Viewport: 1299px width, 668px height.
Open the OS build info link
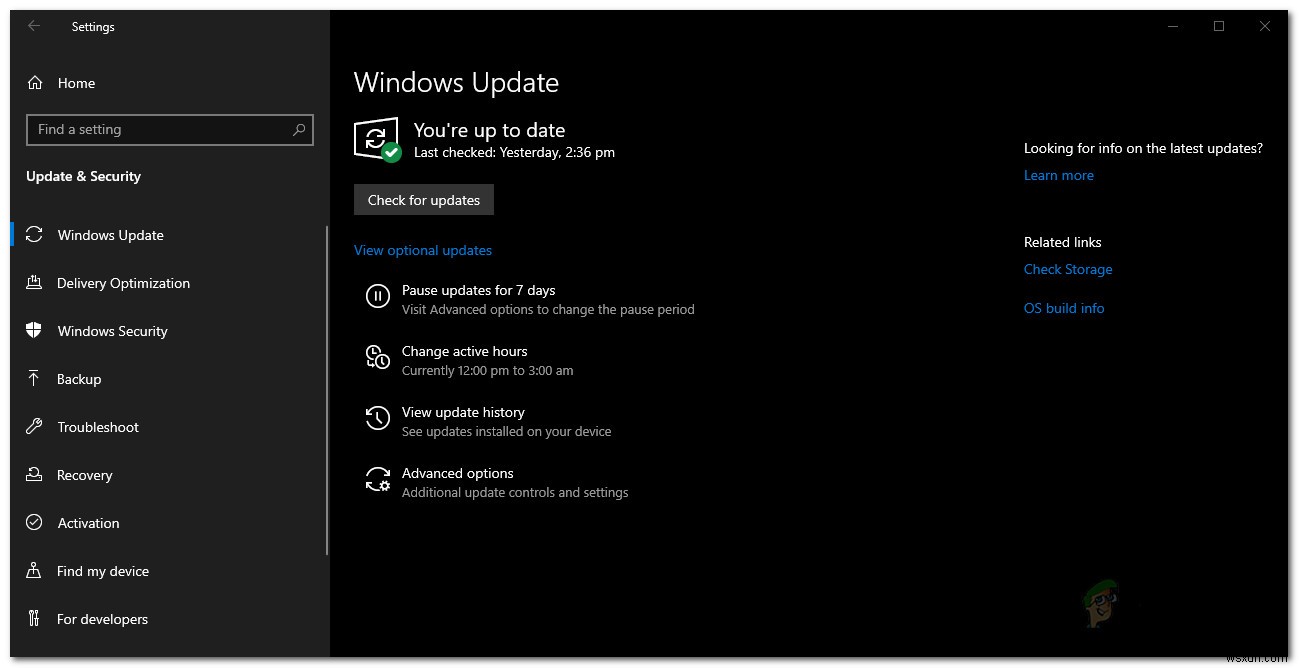(1064, 308)
